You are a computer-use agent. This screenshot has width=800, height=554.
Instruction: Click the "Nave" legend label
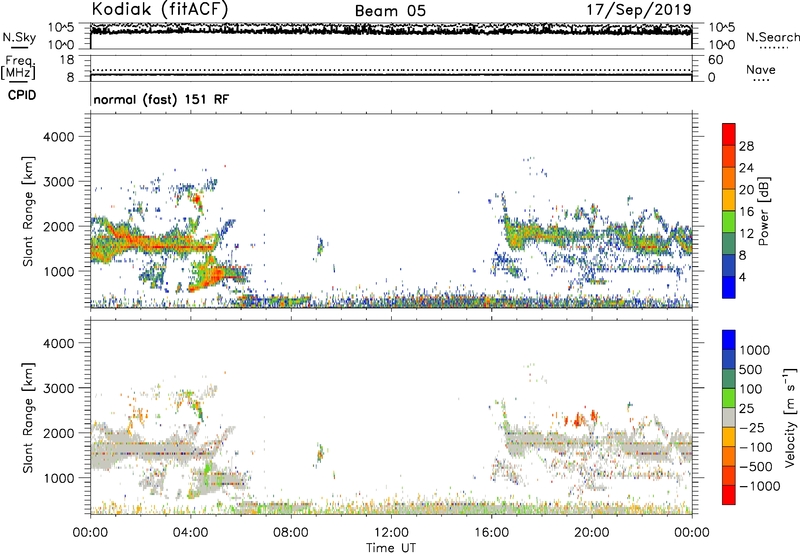[761, 69]
